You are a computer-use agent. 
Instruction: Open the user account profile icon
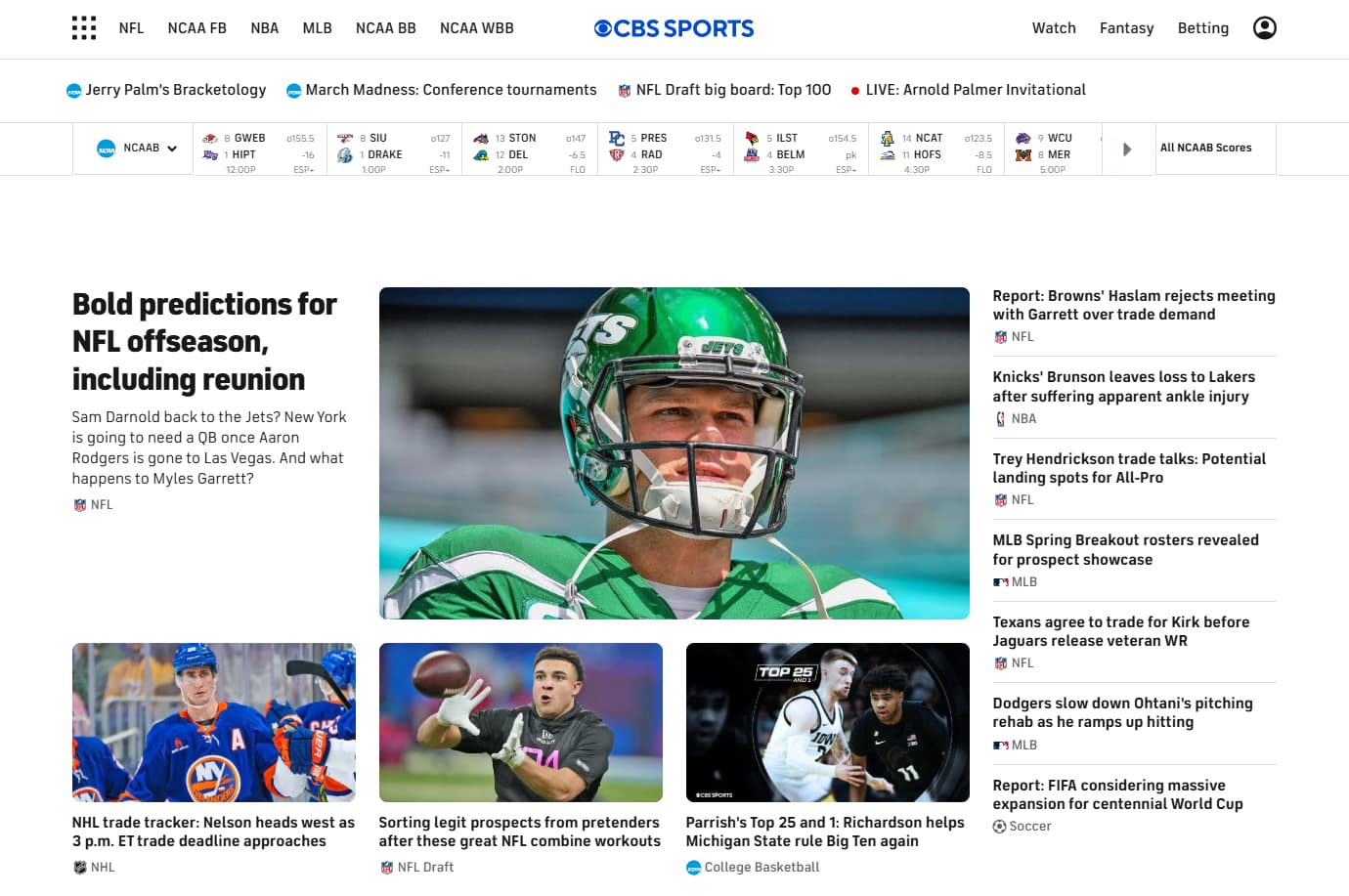[x=1264, y=28]
